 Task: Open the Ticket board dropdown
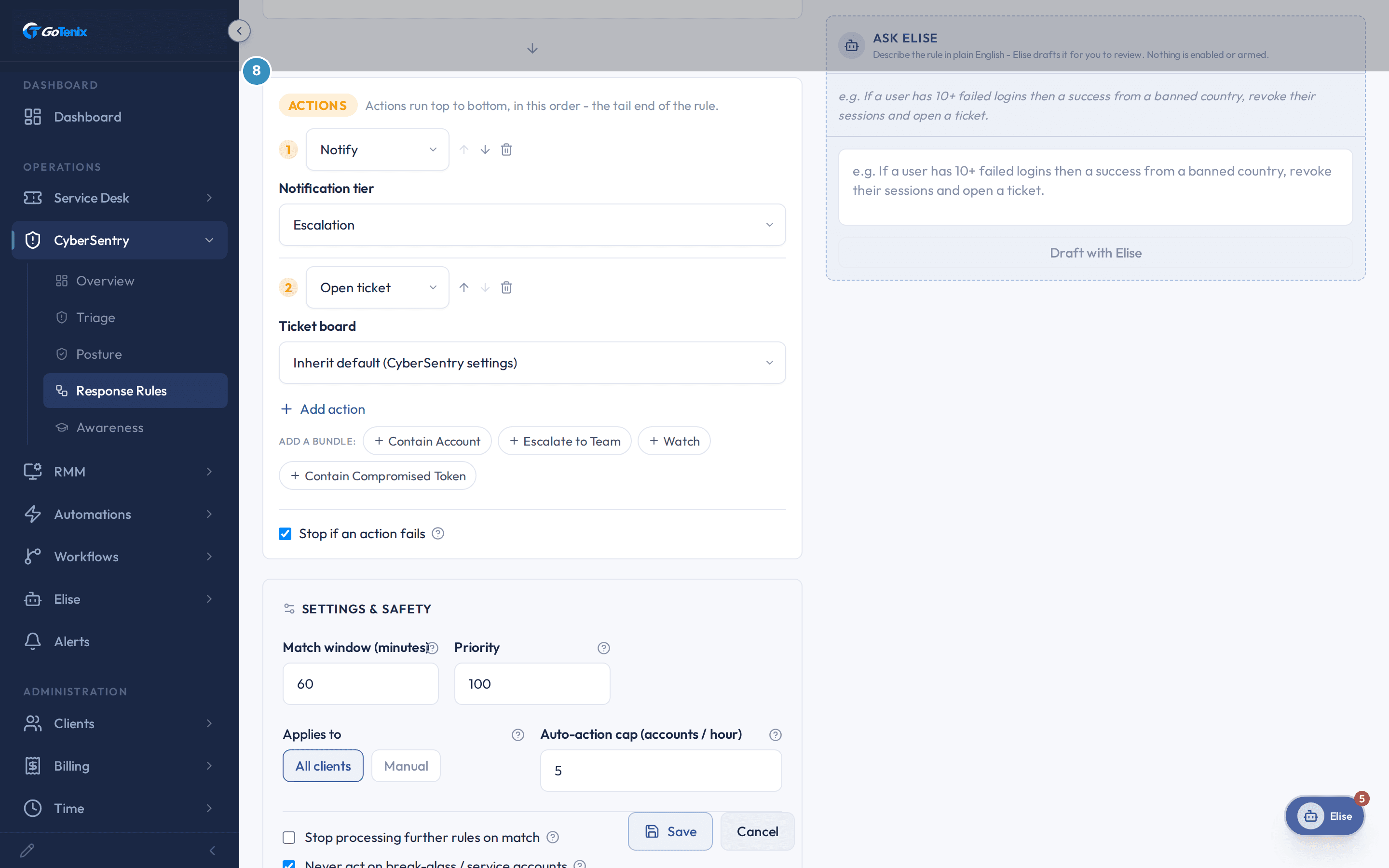[x=532, y=363]
